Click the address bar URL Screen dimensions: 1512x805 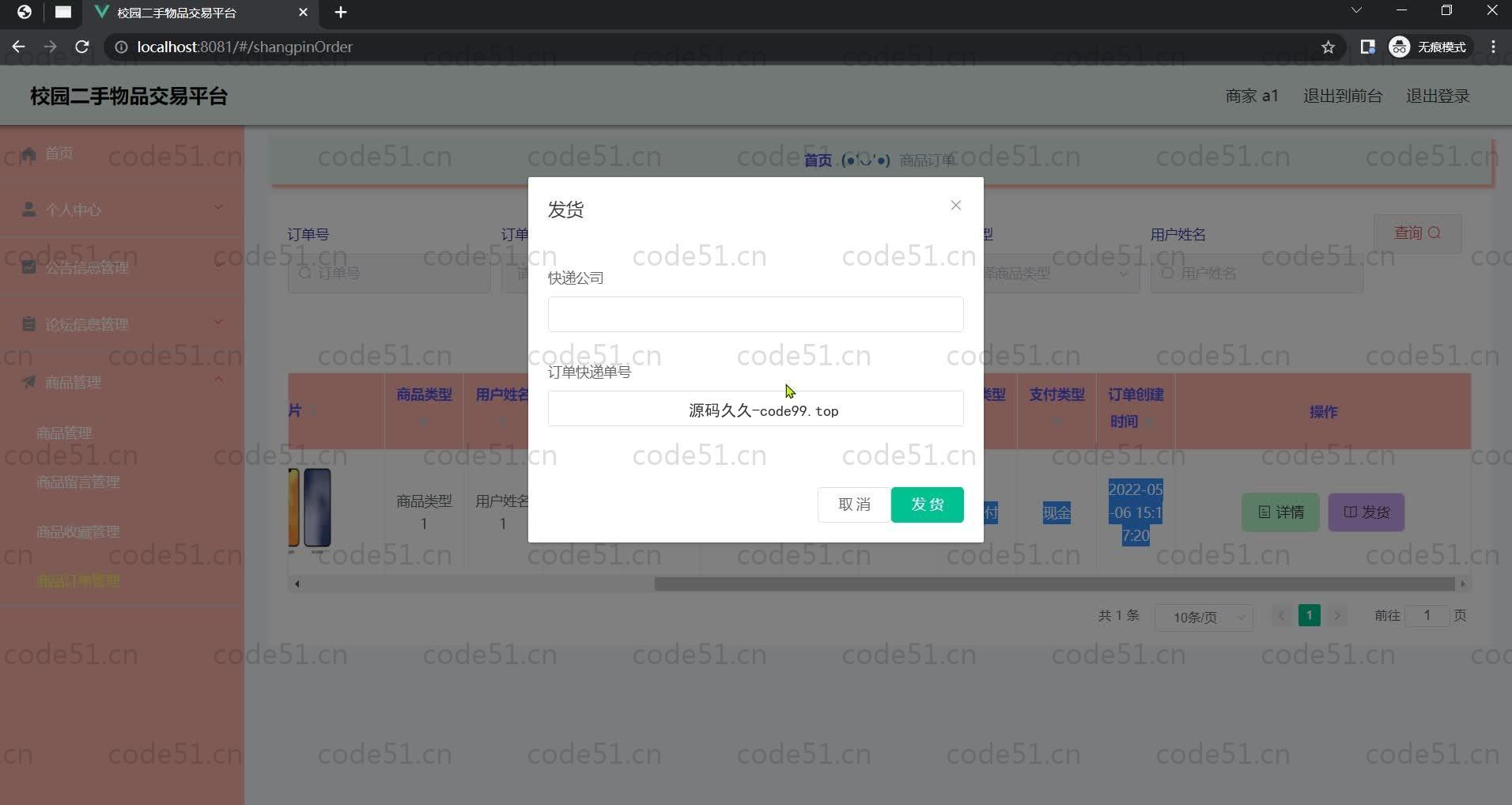(244, 47)
